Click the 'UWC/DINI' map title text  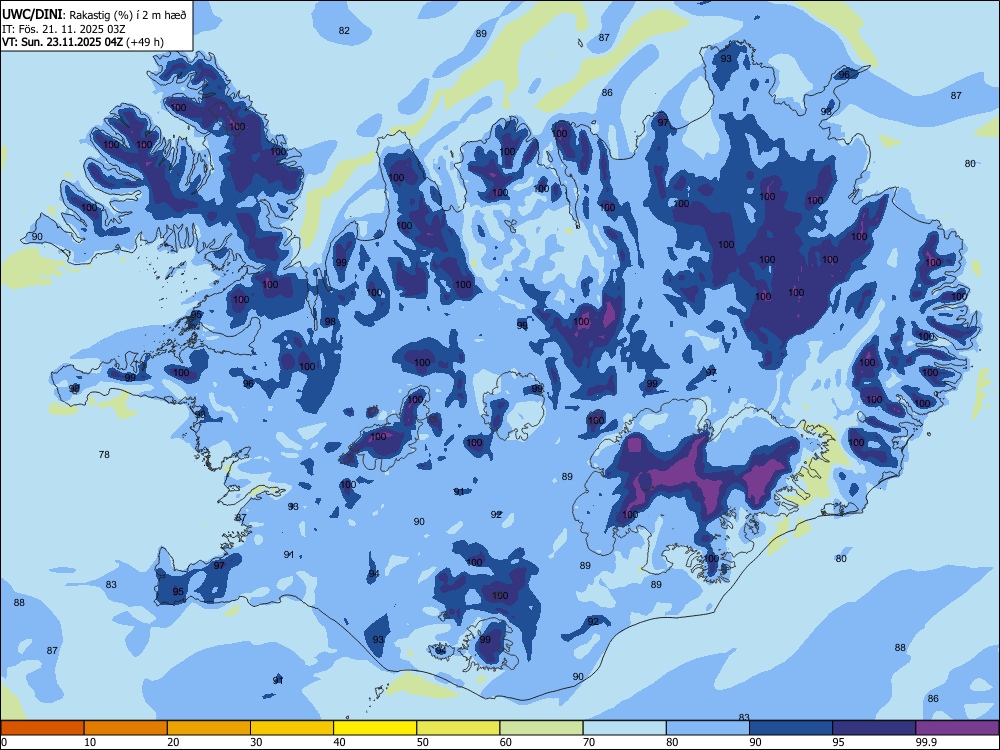tap(31, 14)
